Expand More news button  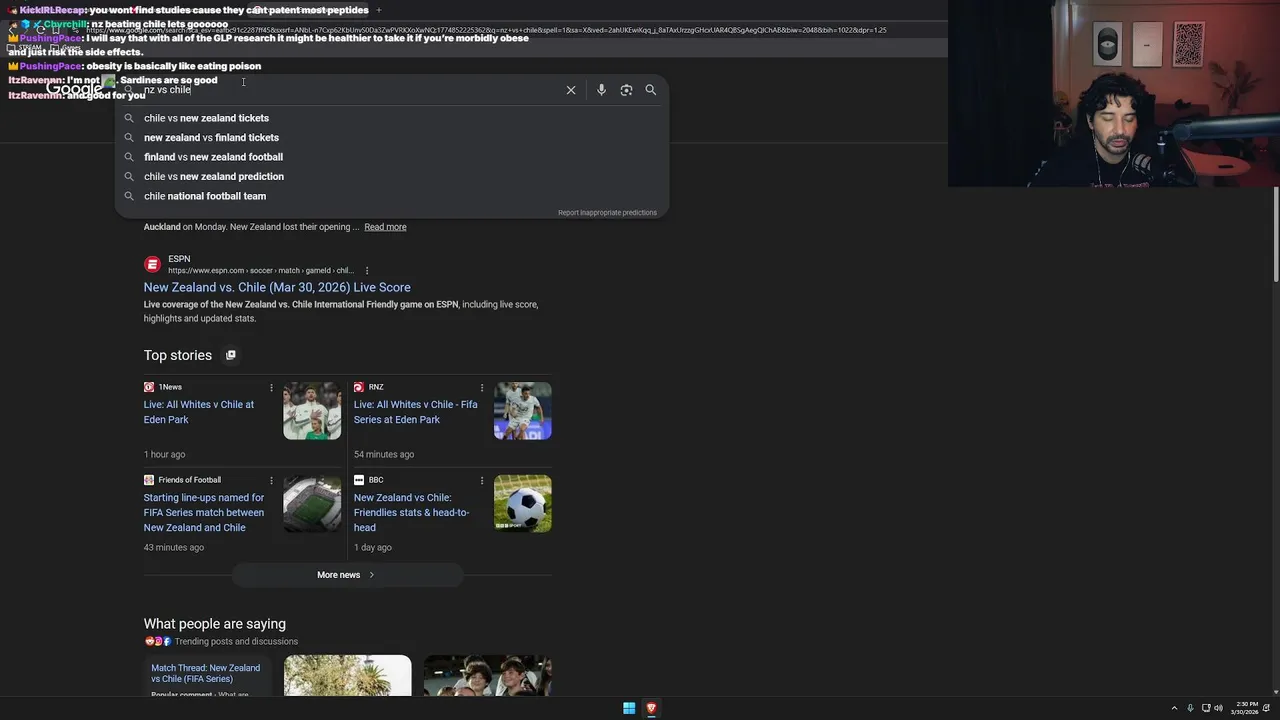tap(346, 575)
